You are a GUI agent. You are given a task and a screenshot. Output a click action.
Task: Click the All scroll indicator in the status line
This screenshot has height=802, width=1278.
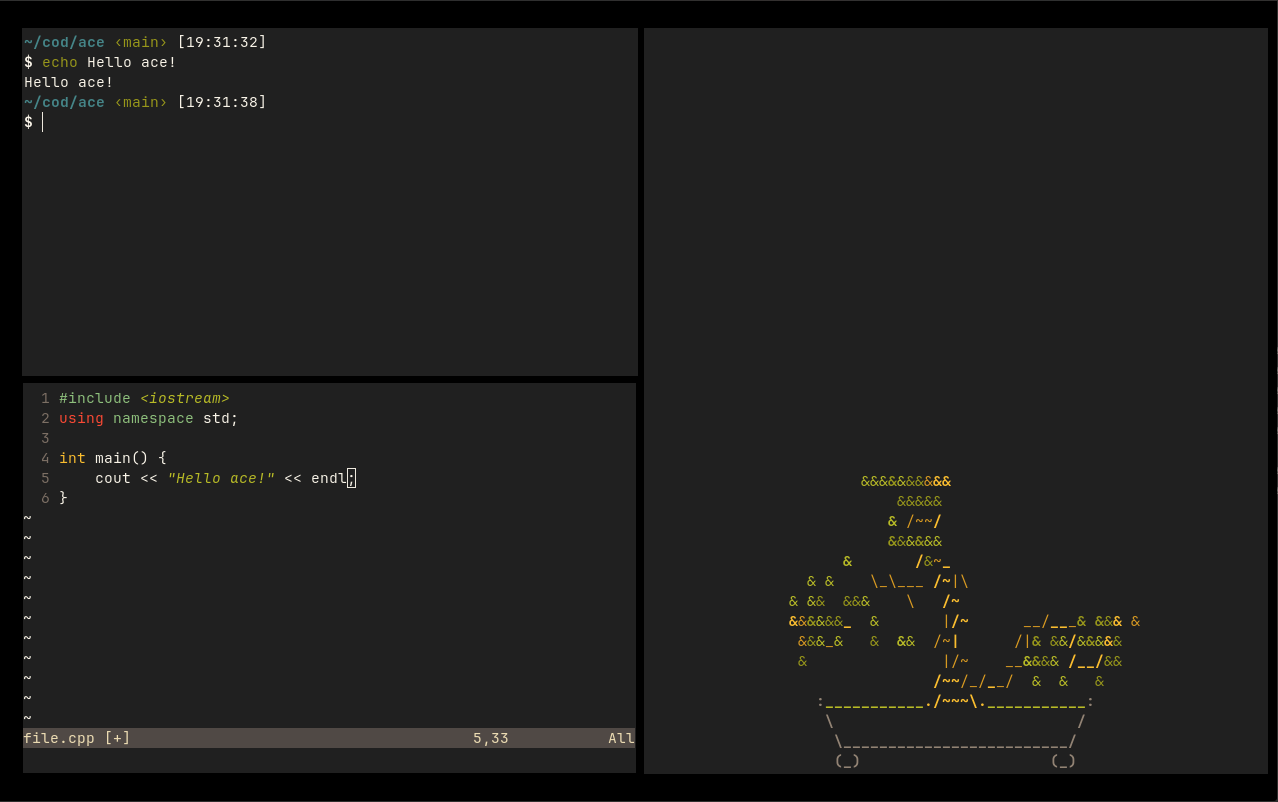621,738
